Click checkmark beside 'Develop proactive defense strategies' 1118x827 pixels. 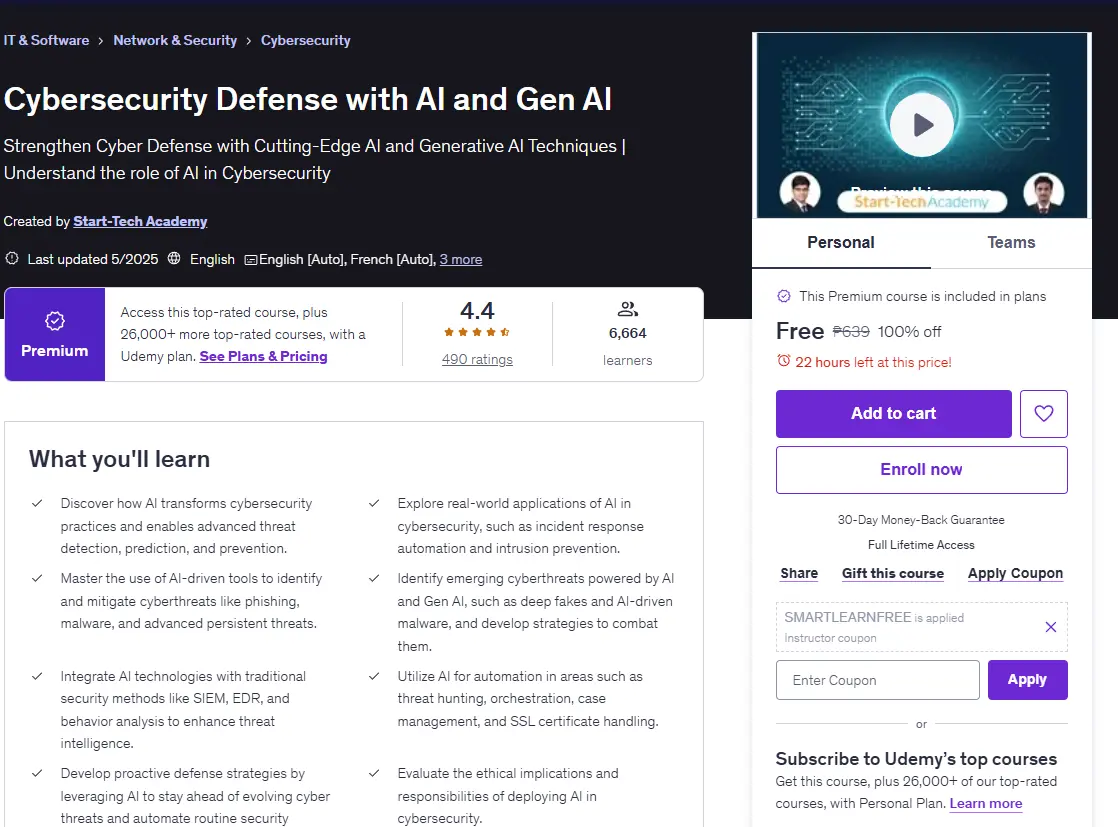coord(37,774)
